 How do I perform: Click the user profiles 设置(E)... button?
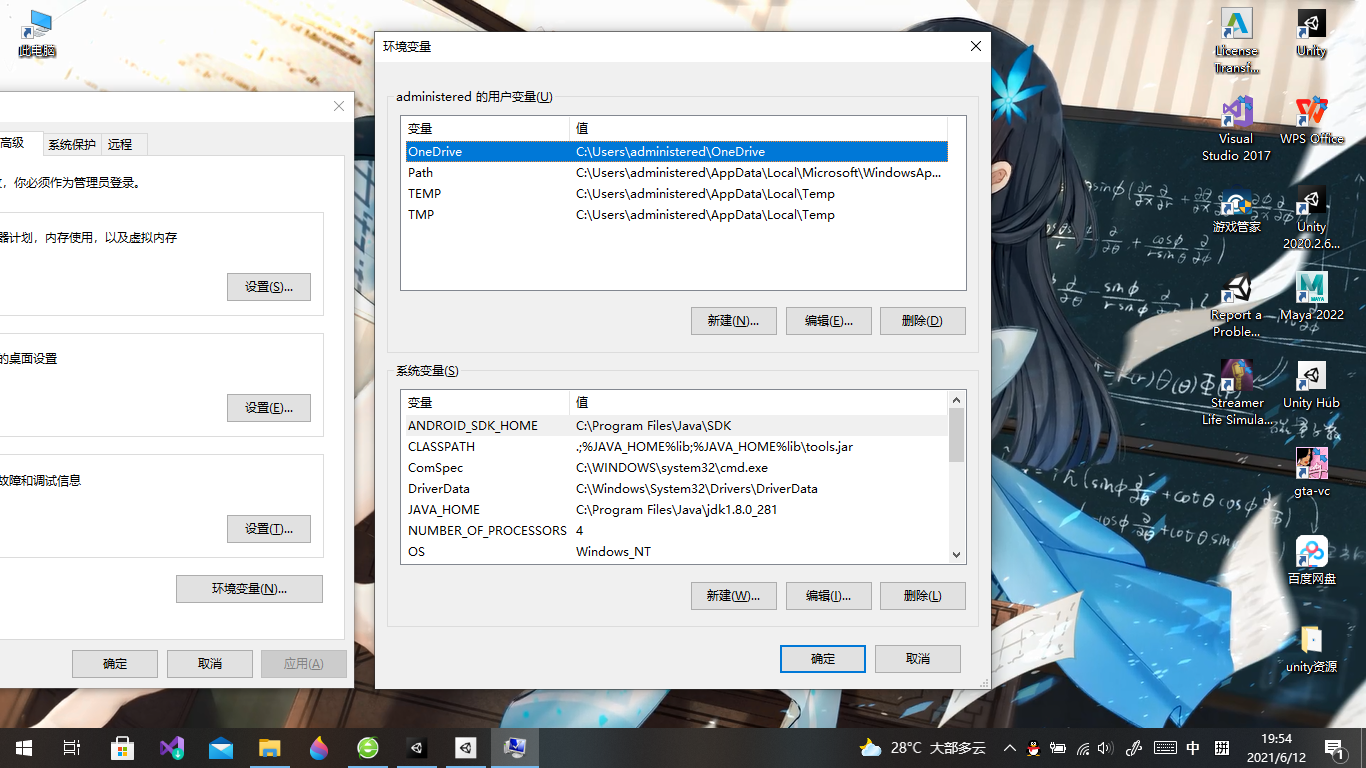[269, 408]
